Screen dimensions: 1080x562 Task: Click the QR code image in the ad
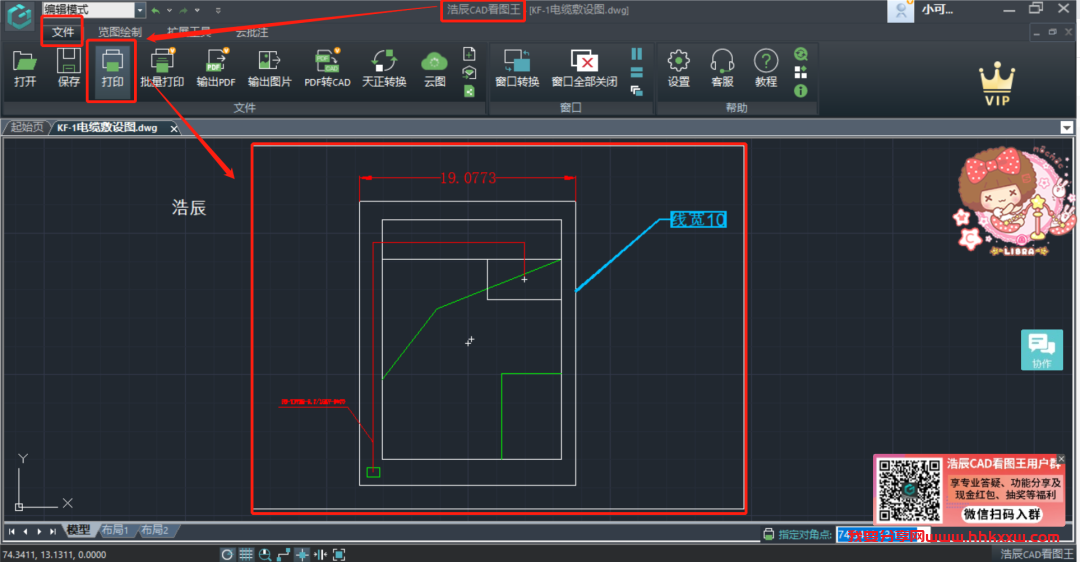(x=909, y=490)
